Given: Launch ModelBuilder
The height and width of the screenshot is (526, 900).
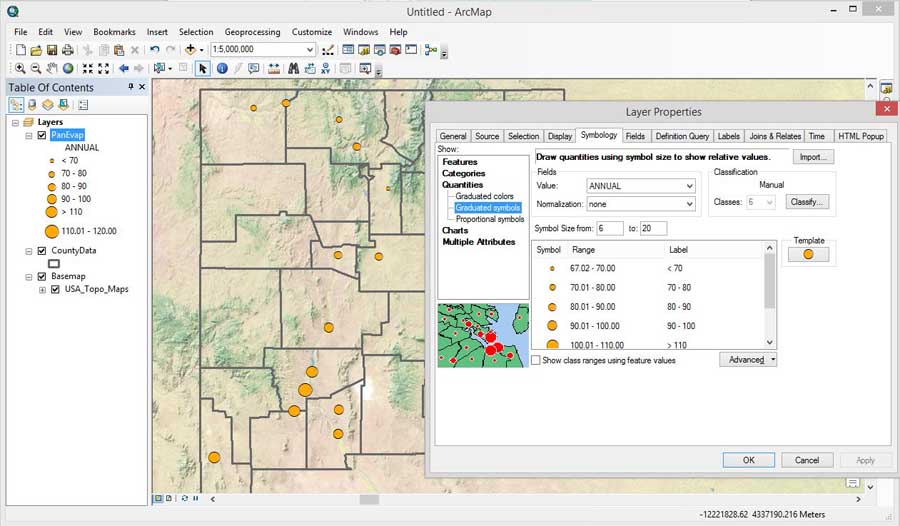Looking at the screenshot, I should coord(430,50).
